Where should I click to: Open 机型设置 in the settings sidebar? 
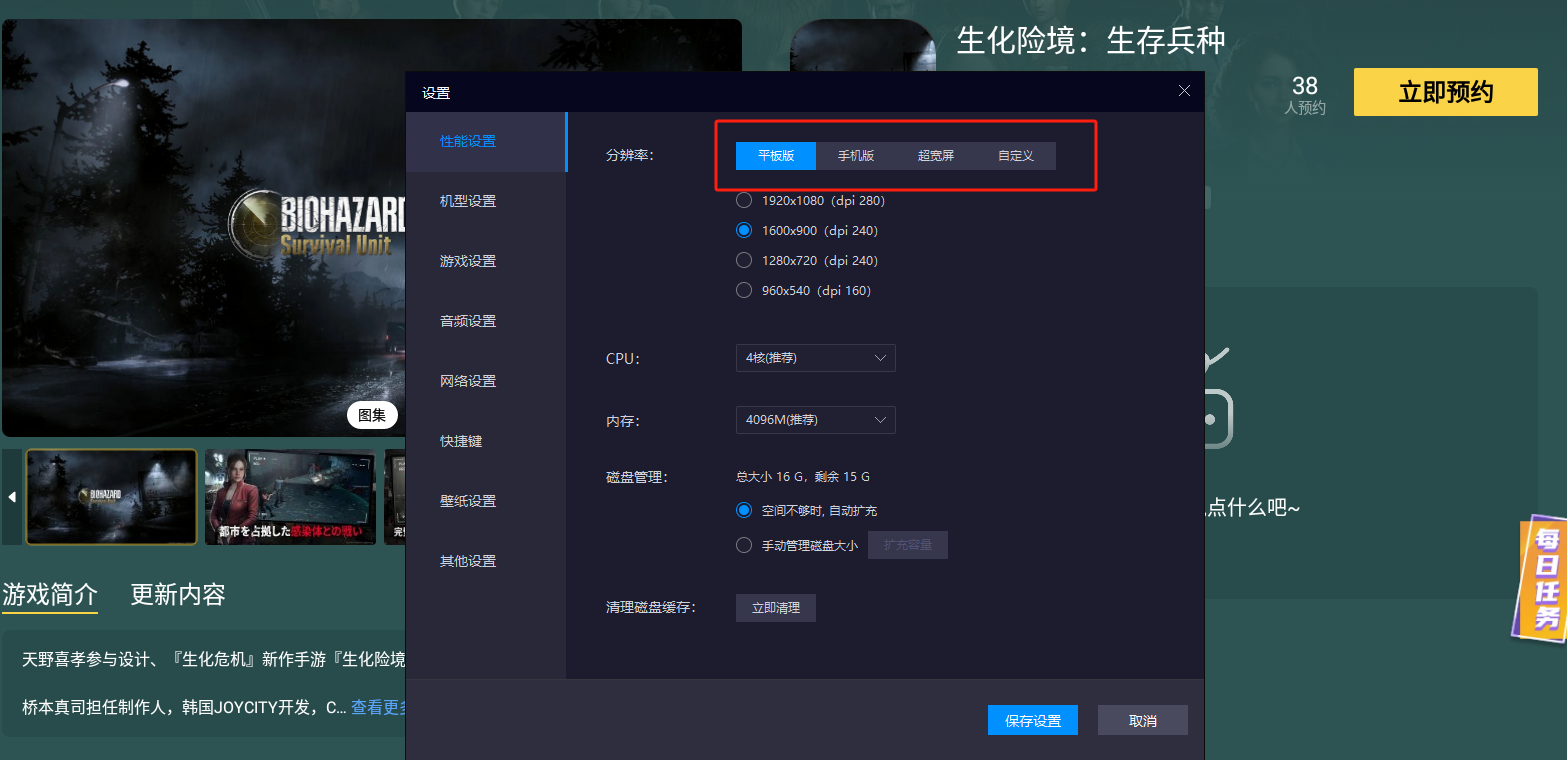coord(486,202)
